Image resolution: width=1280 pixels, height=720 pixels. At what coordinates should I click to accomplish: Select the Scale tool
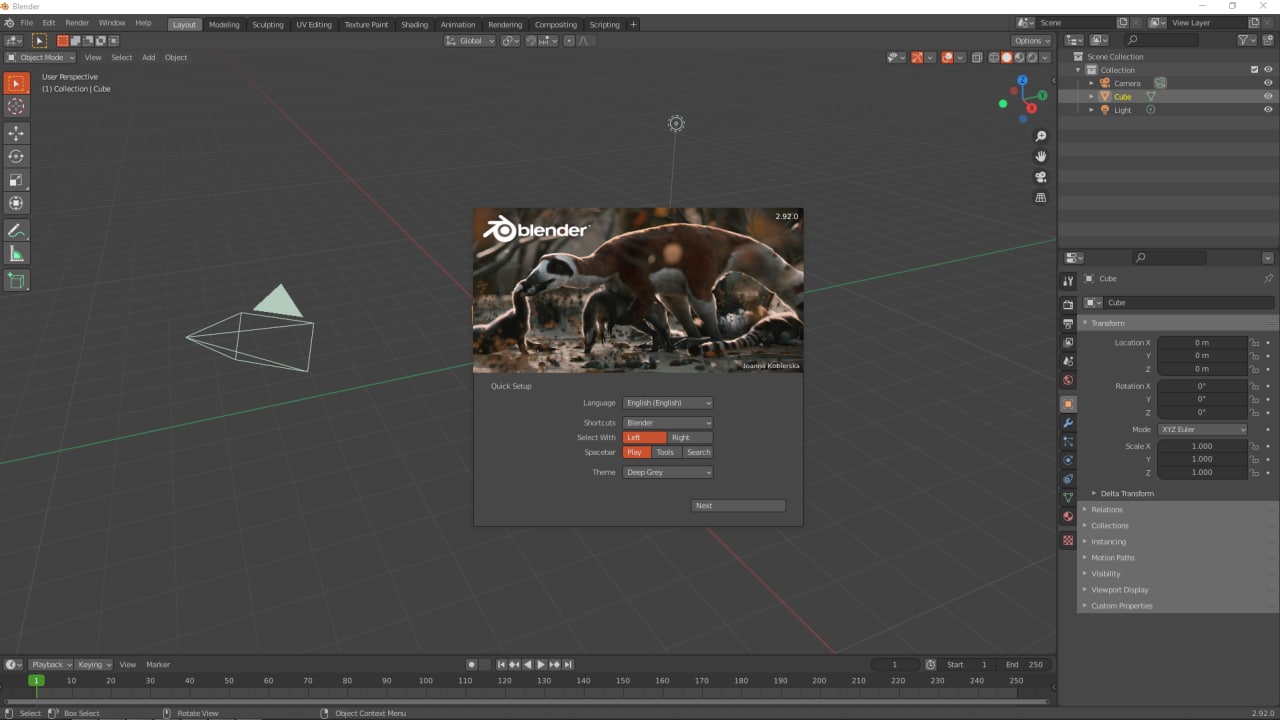click(16, 180)
